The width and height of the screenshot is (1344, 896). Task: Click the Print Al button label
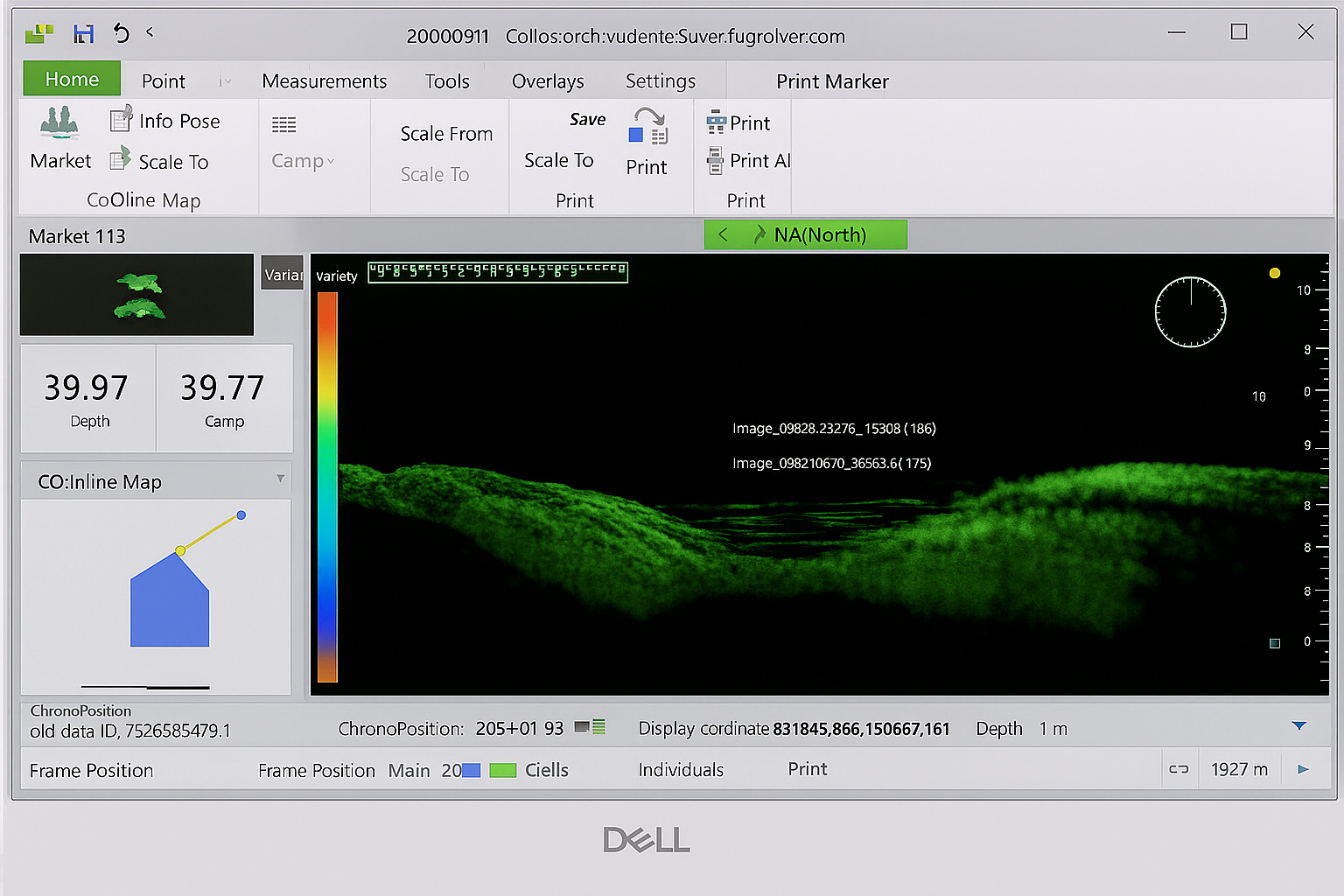(x=759, y=161)
